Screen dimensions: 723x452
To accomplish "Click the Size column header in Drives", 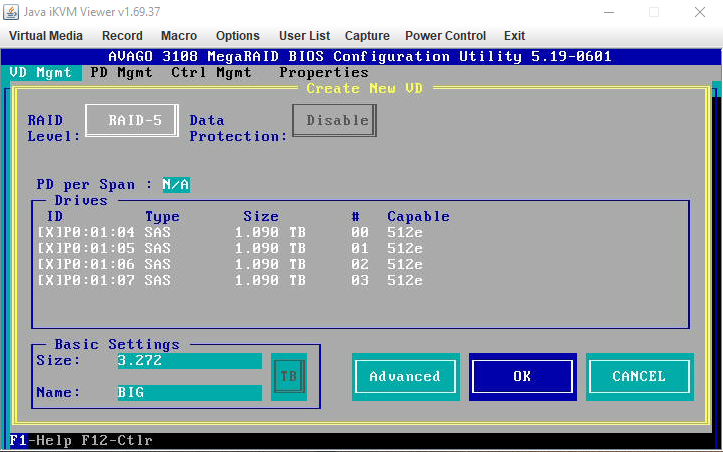I will tap(261, 216).
